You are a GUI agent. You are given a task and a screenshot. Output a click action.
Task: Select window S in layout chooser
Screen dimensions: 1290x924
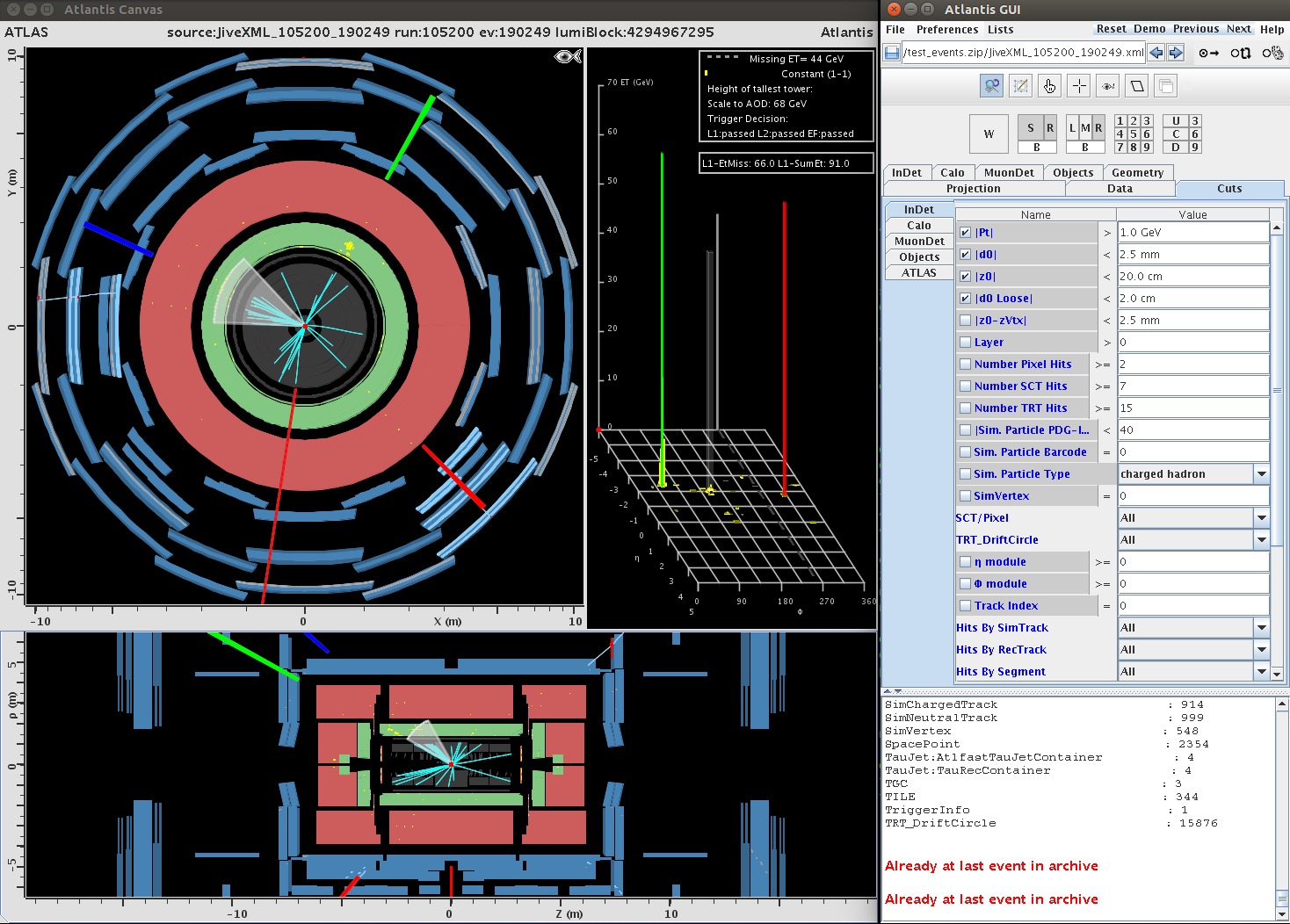point(1031,127)
